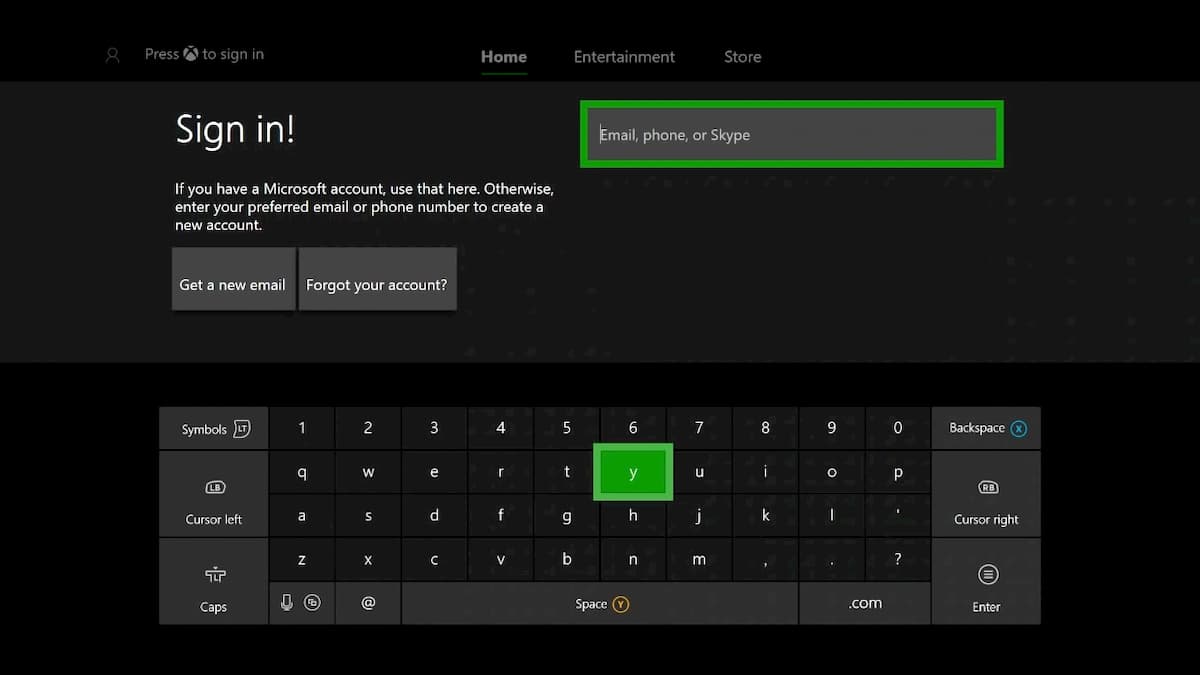1200x675 pixels.
Task: Tap the number 3 key
Action: point(434,428)
